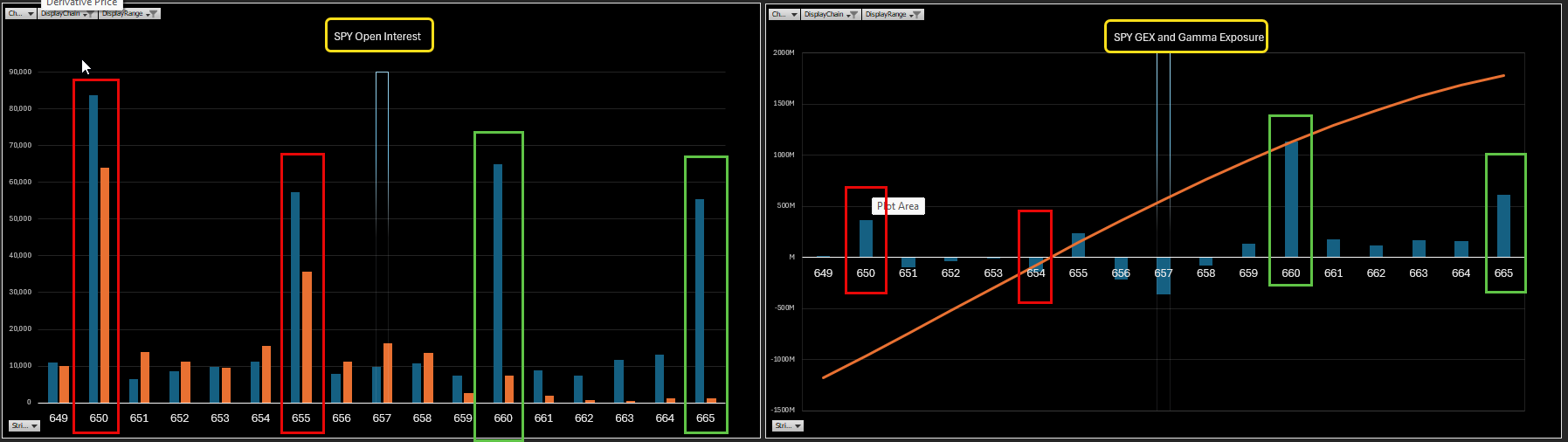
Task: Click the '654' axis label in Open Interest chart
Action: [260, 418]
